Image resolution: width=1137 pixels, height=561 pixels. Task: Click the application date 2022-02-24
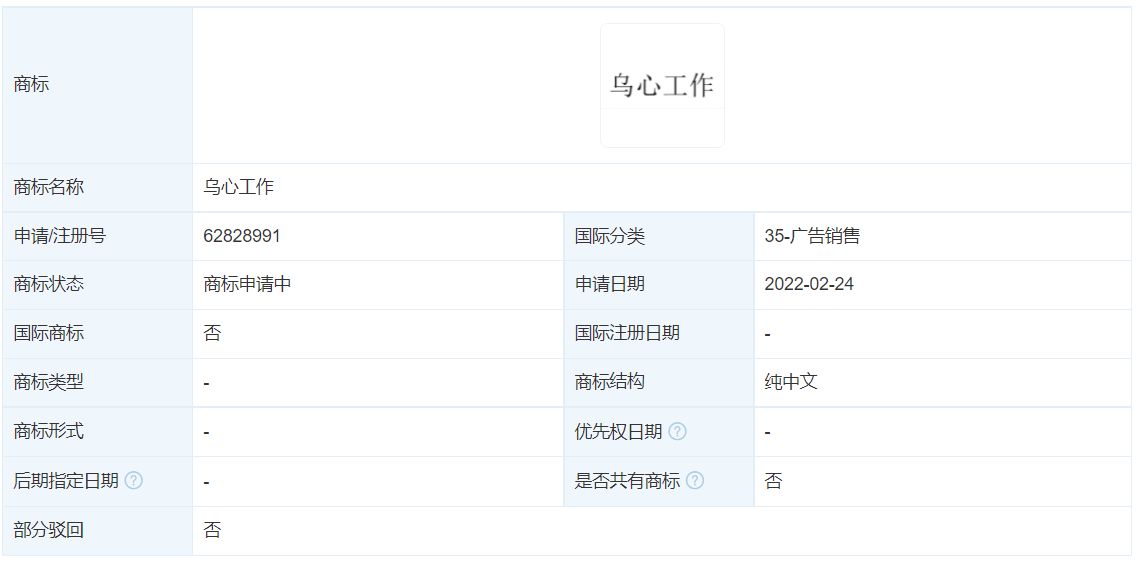[809, 284]
